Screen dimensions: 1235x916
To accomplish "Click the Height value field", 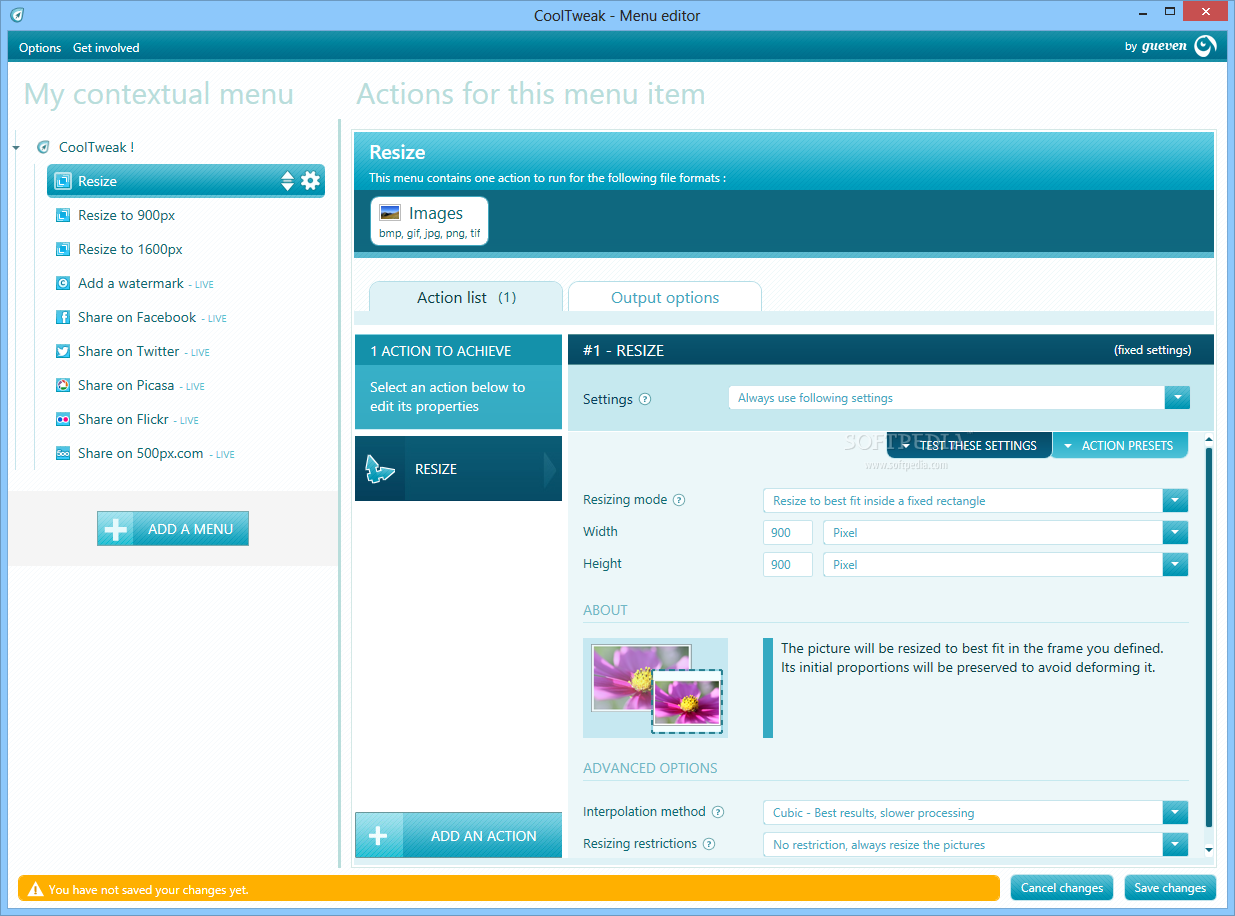I will click(x=788, y=565).
